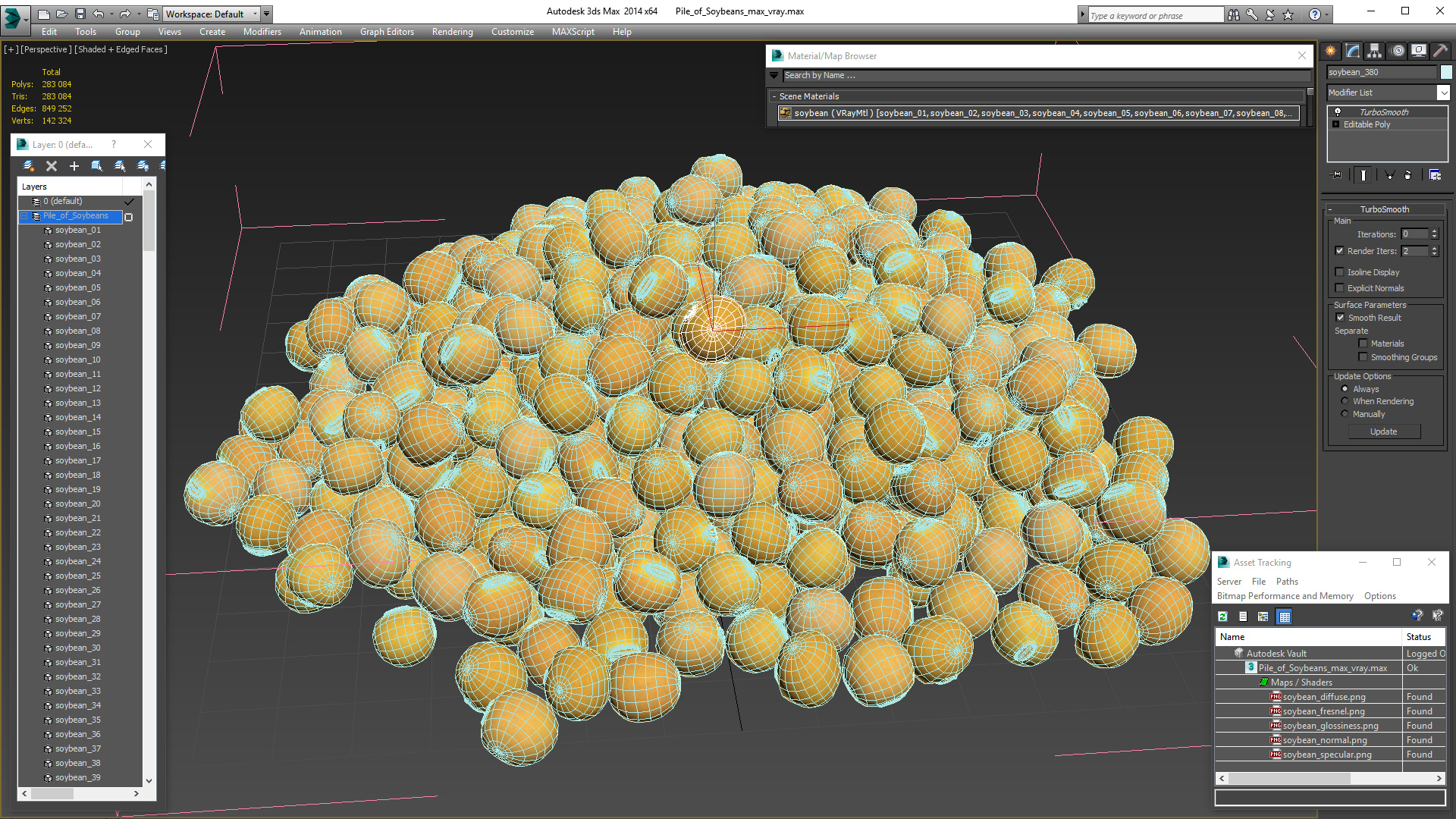Click the Subscription Center key icon
This screenshot has width=1456, height=819.
1252,14
